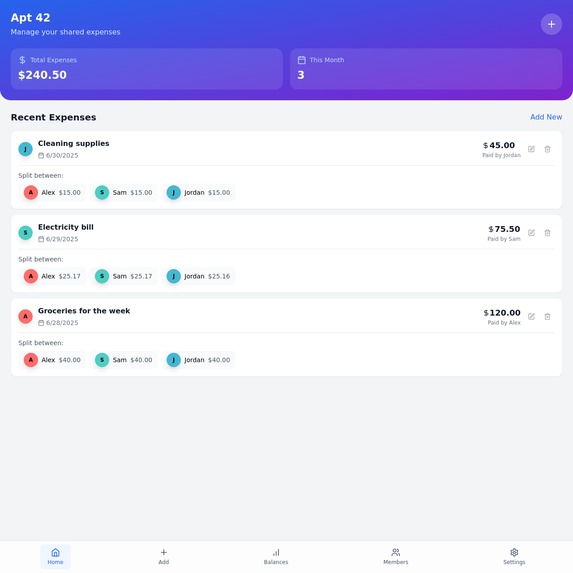Click Alex's avatar beside Groceries title

point(25,316)
